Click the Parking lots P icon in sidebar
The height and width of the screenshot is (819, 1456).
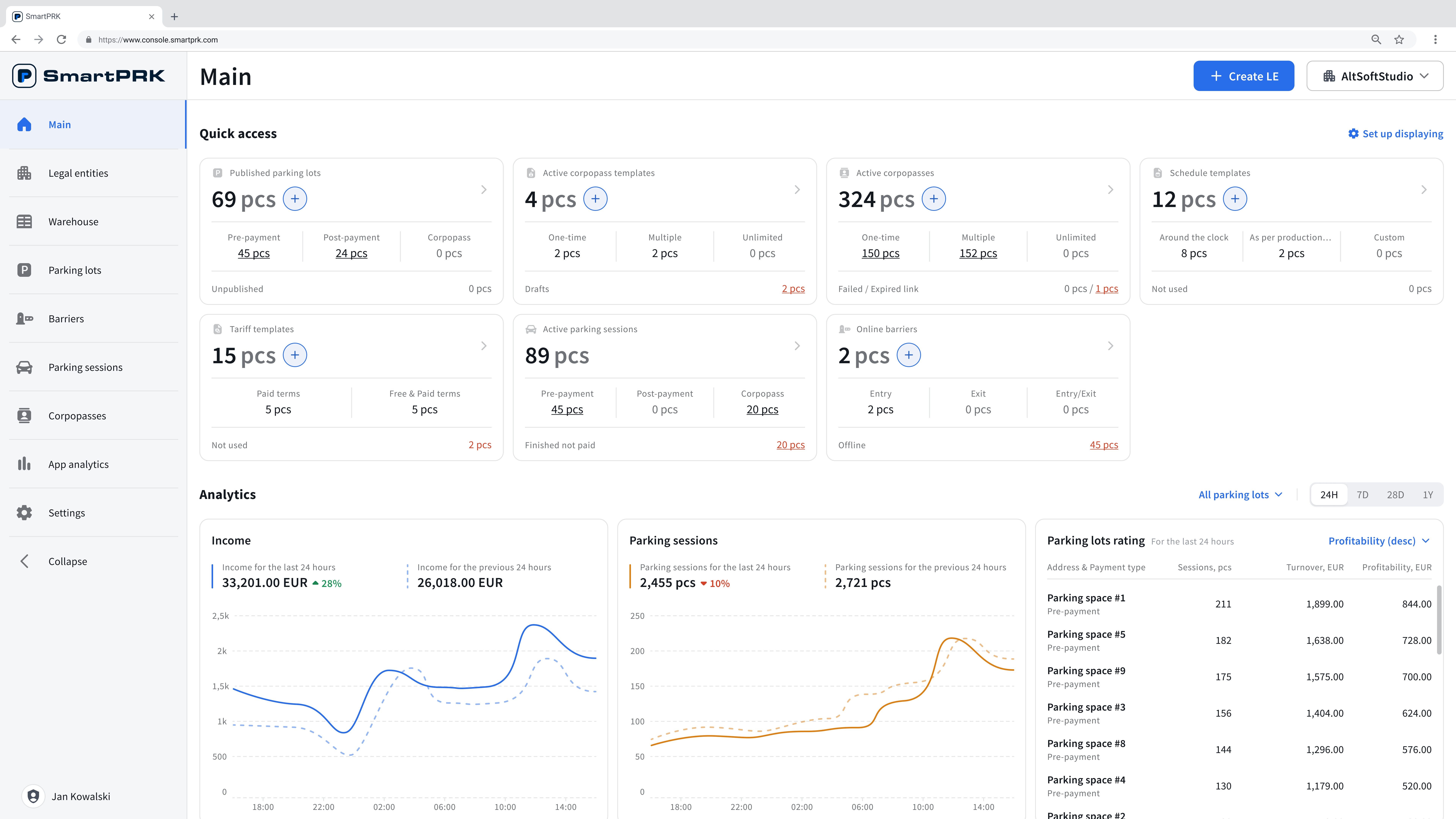24,270
